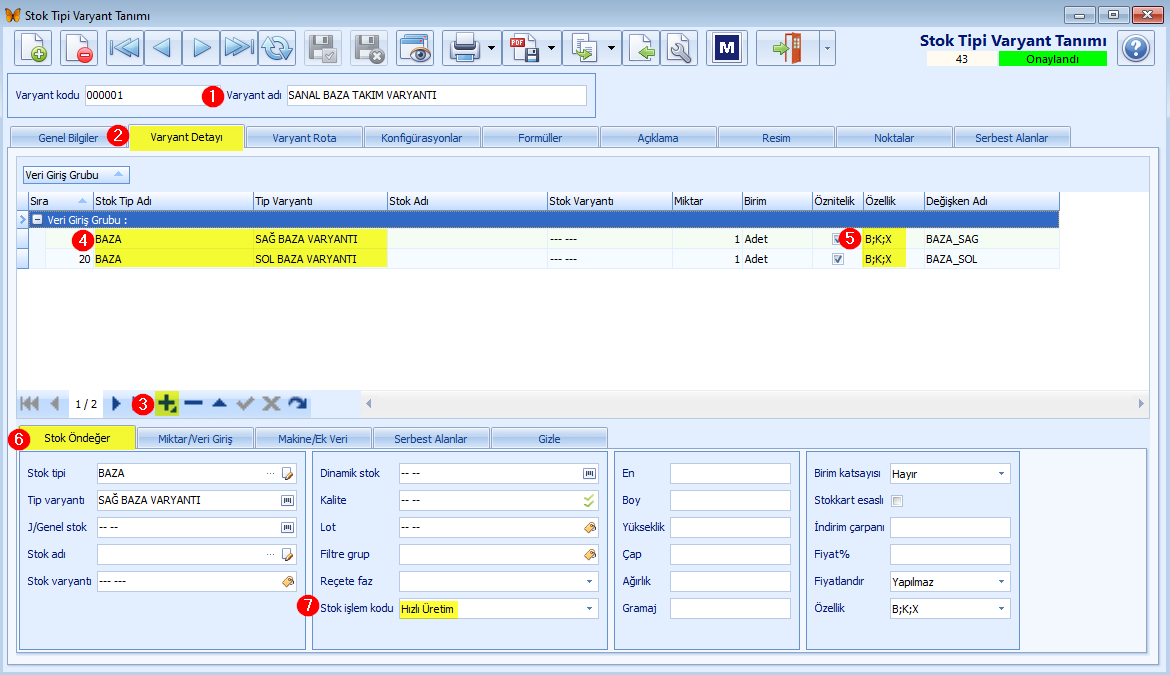This screenshot has height=675, width=1170.
Task: Open preview with the eye icon
Action: pyautogui.click(x=415, y=48)
